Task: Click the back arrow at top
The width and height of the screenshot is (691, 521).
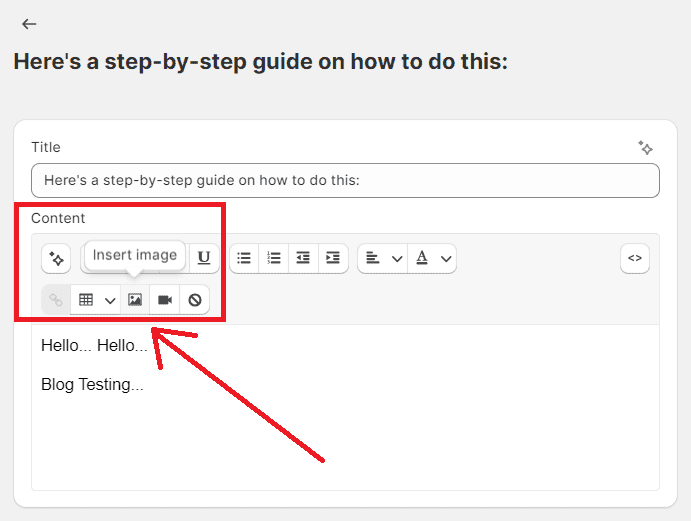Action: (x=29, y=24)
